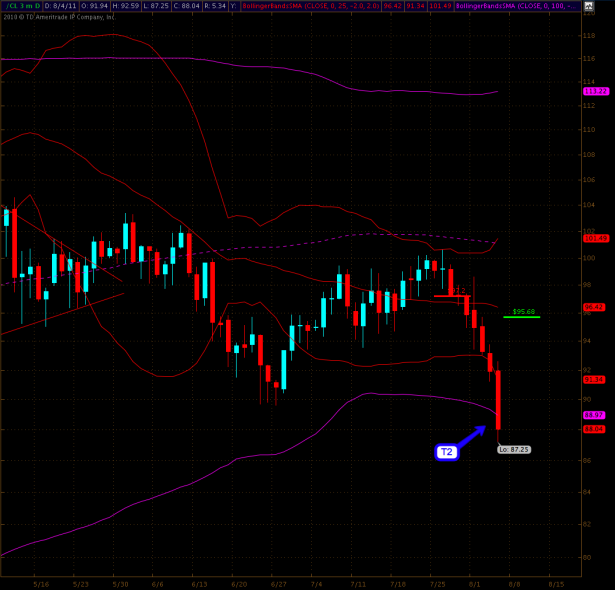Click the 8/1 date on time axis
This screenshot has height=590, width=615.
coord(477,583)
